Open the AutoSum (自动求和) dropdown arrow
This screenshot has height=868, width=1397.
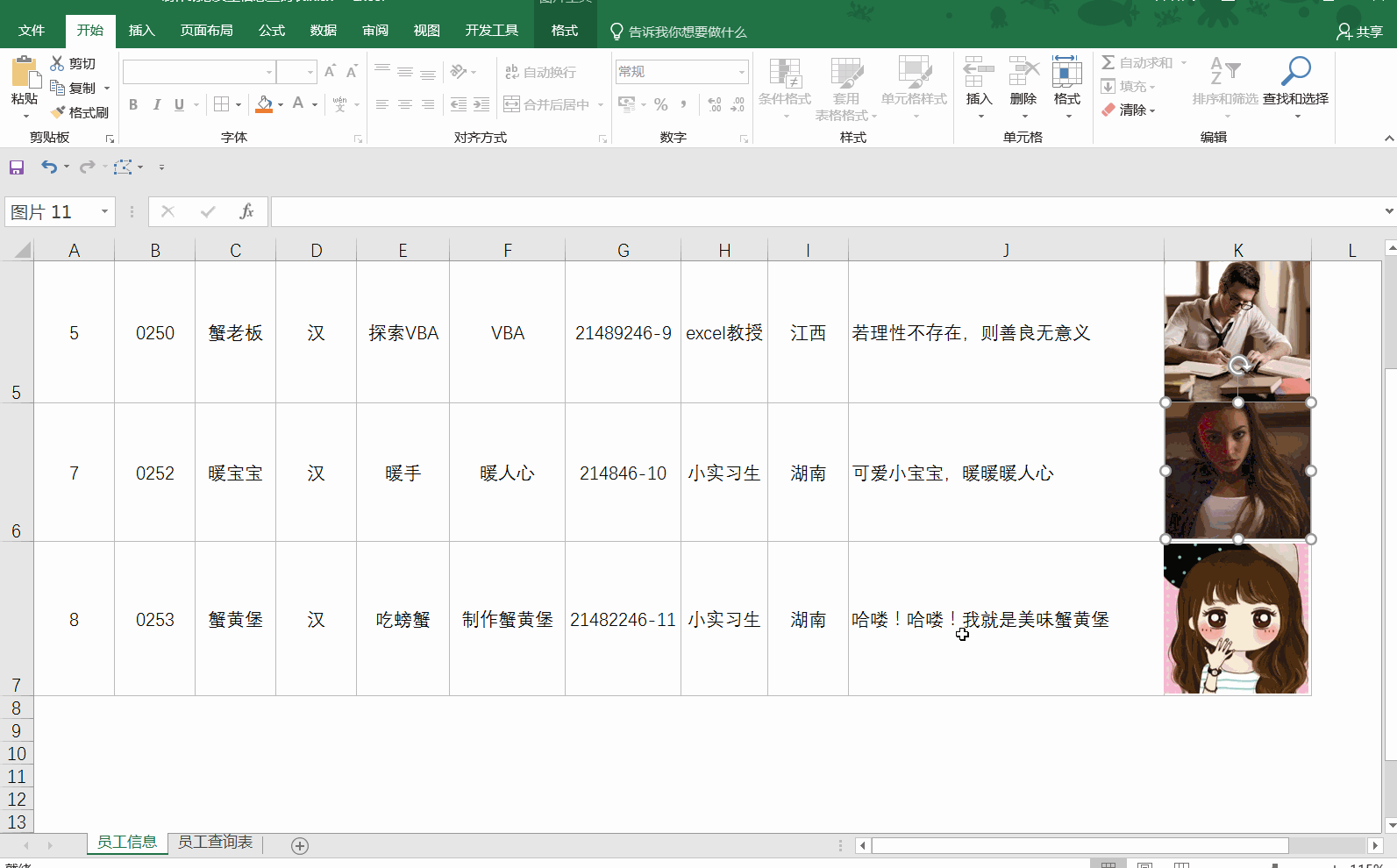coord(1184,62)
